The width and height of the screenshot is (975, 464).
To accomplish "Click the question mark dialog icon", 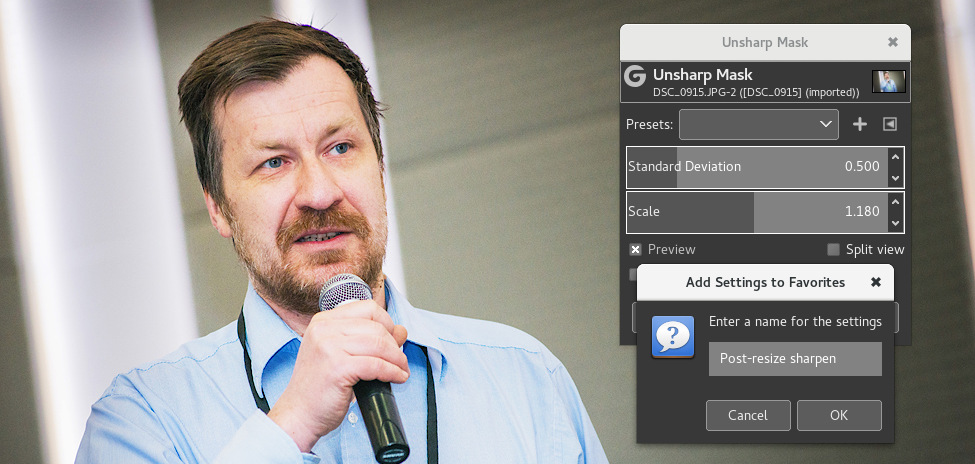I will coord(673,336).
